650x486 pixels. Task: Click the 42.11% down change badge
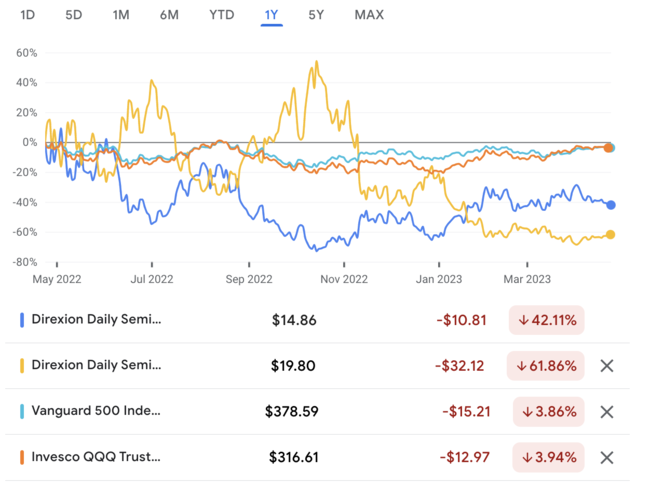pyautogui.click(x=547, y=320)
